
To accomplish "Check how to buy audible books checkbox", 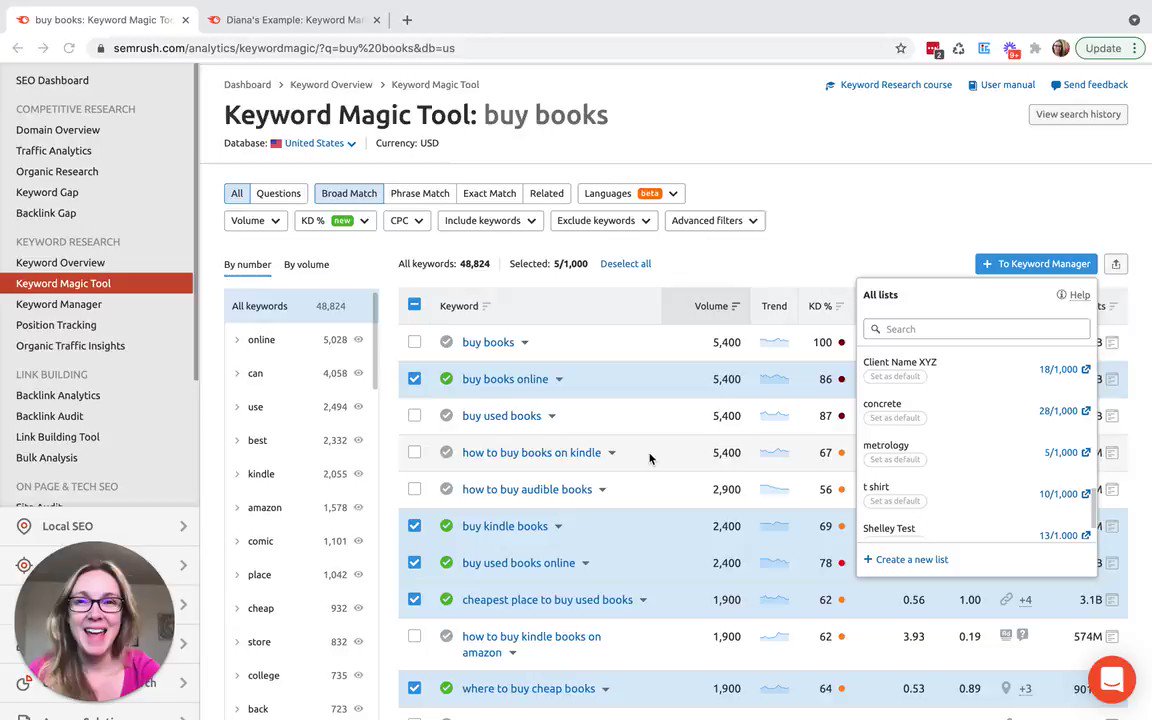I will (x=414, y=489).
